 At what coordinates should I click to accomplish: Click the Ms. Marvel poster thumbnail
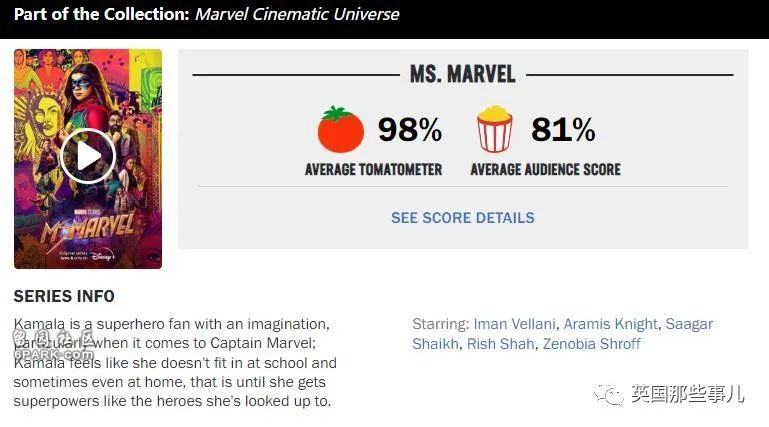coord(88,158)
